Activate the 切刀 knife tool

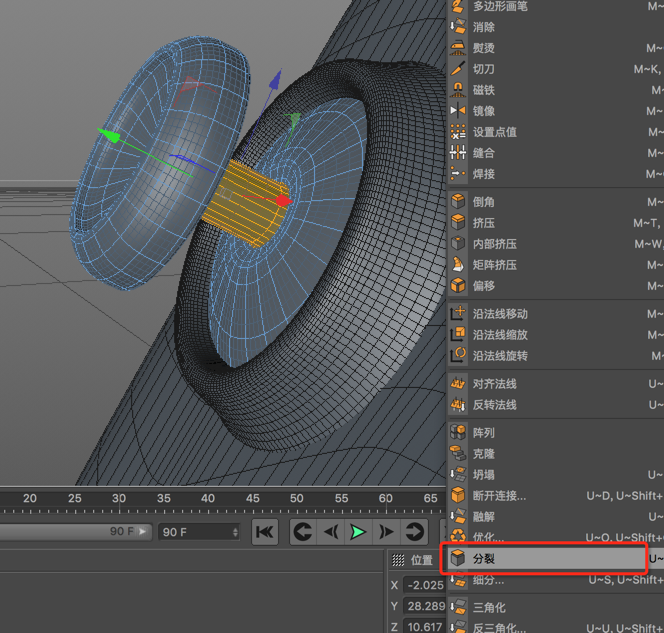tap(556, 69)
